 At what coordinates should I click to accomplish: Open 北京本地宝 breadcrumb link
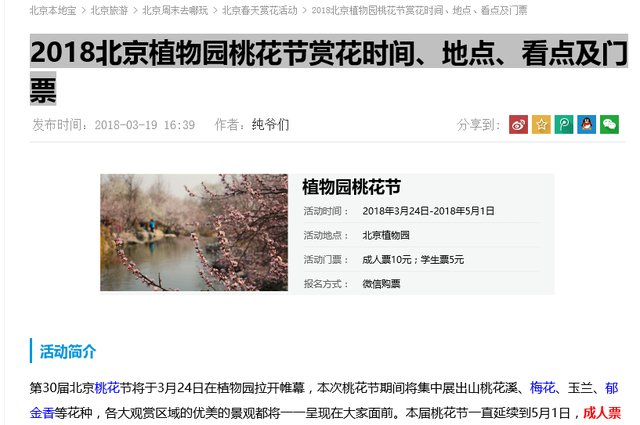53,10
